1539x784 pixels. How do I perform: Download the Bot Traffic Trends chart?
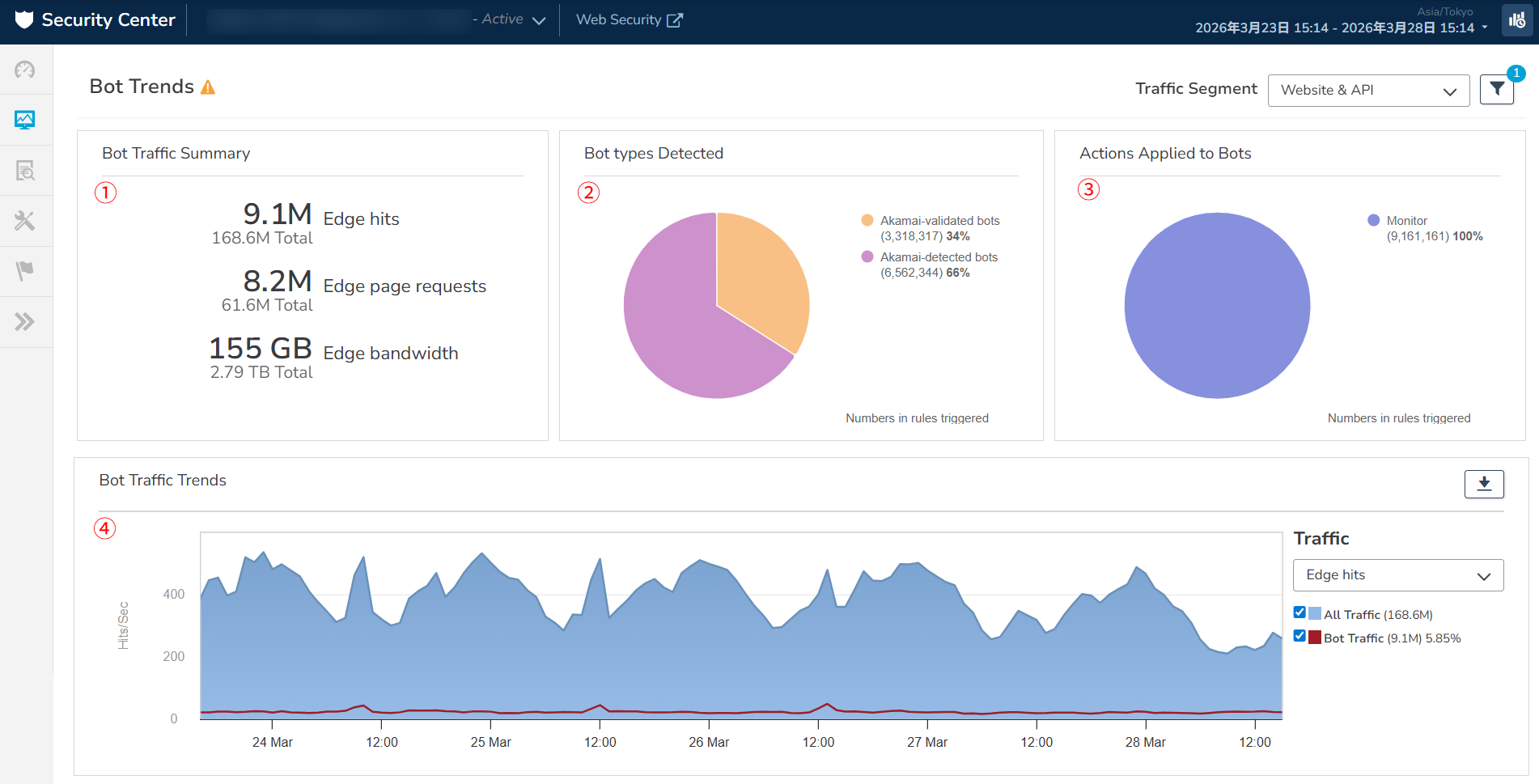1483,484
